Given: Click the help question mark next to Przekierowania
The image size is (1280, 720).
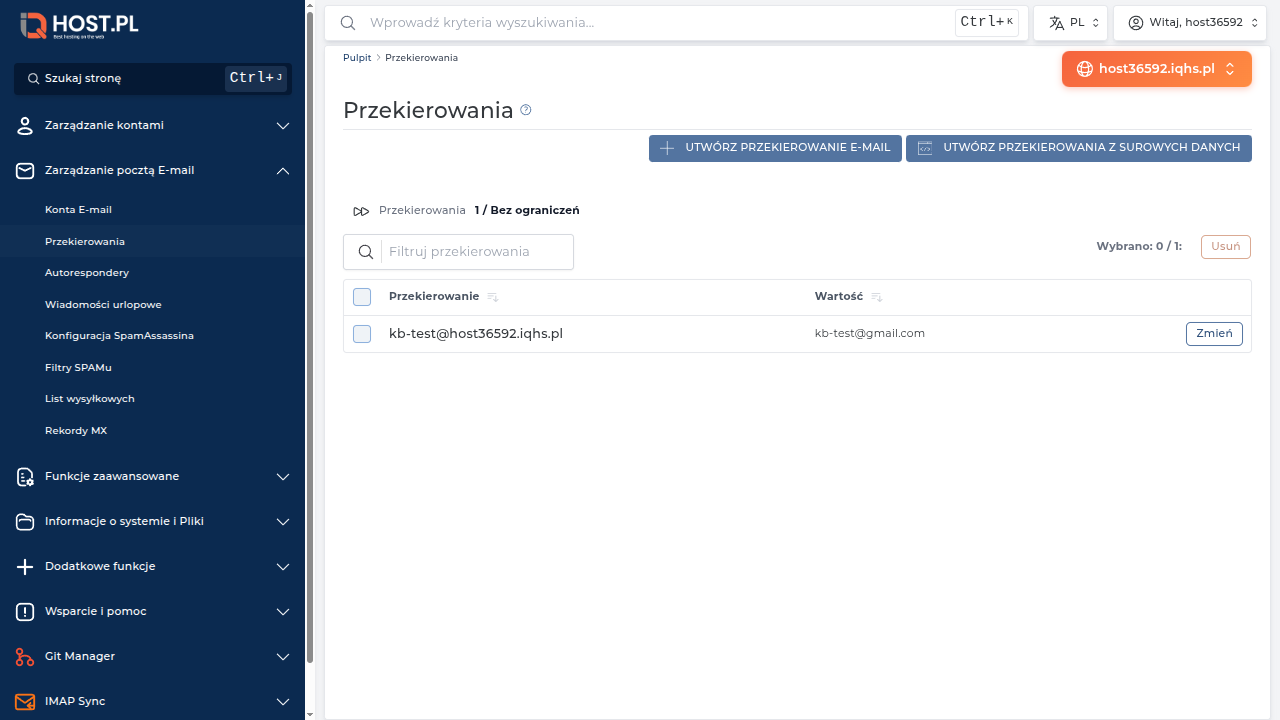Looking at the screenshot, I should (526, 110).
